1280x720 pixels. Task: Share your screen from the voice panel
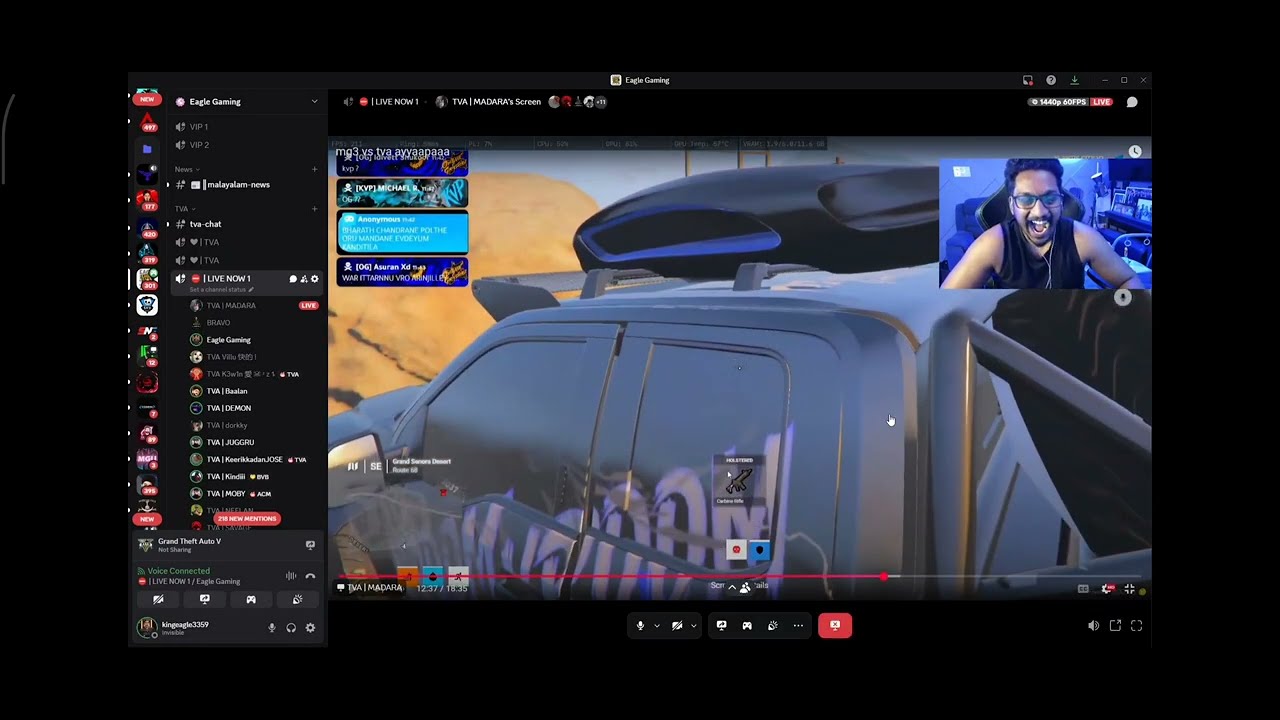tap(205, 600)
